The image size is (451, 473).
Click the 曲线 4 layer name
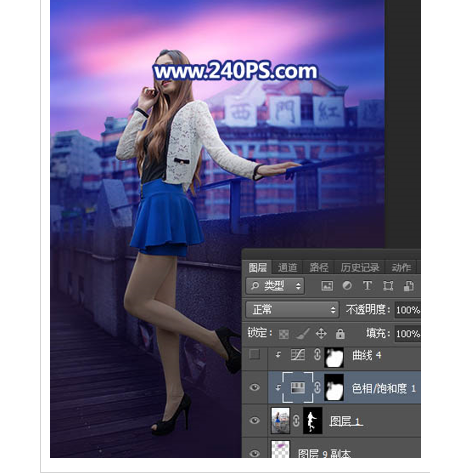(367, 355)
